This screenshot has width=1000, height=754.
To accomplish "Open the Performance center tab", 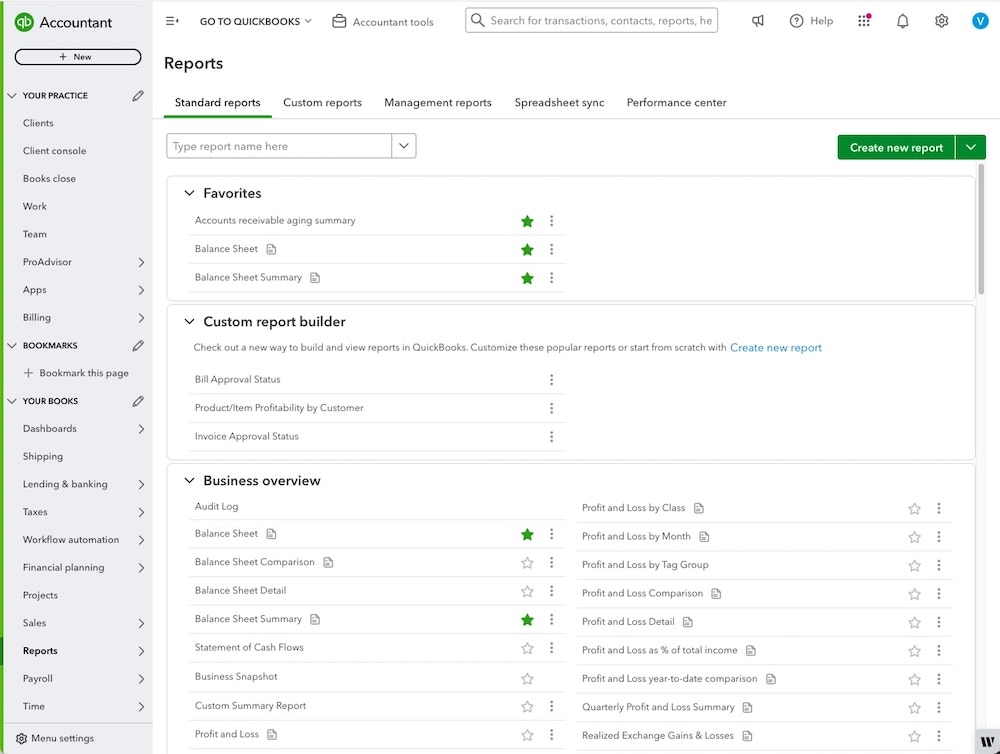I will coord(678,102).
